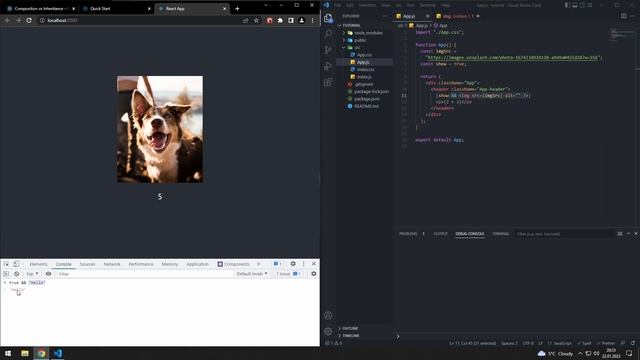Open console settings gear on the filter row
The width and height of the screenshot is (640, 360).
(x=313, y=274)
